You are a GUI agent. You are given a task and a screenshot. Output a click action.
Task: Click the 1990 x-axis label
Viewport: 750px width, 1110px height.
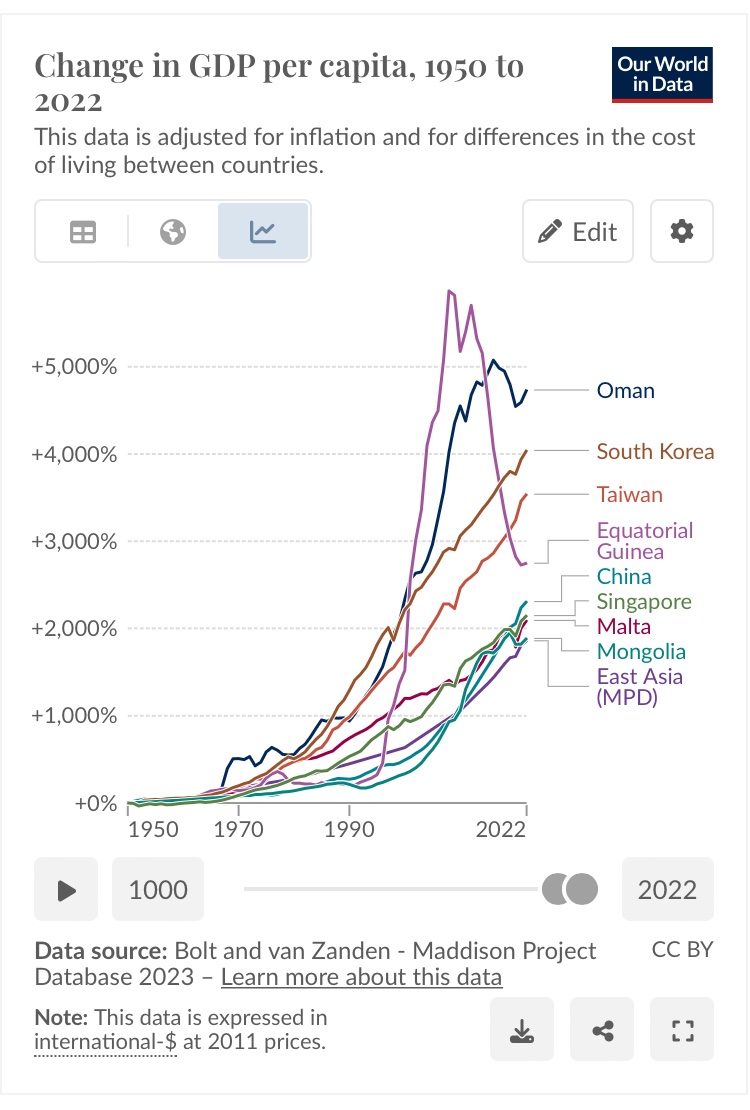[x=349, y=829]
